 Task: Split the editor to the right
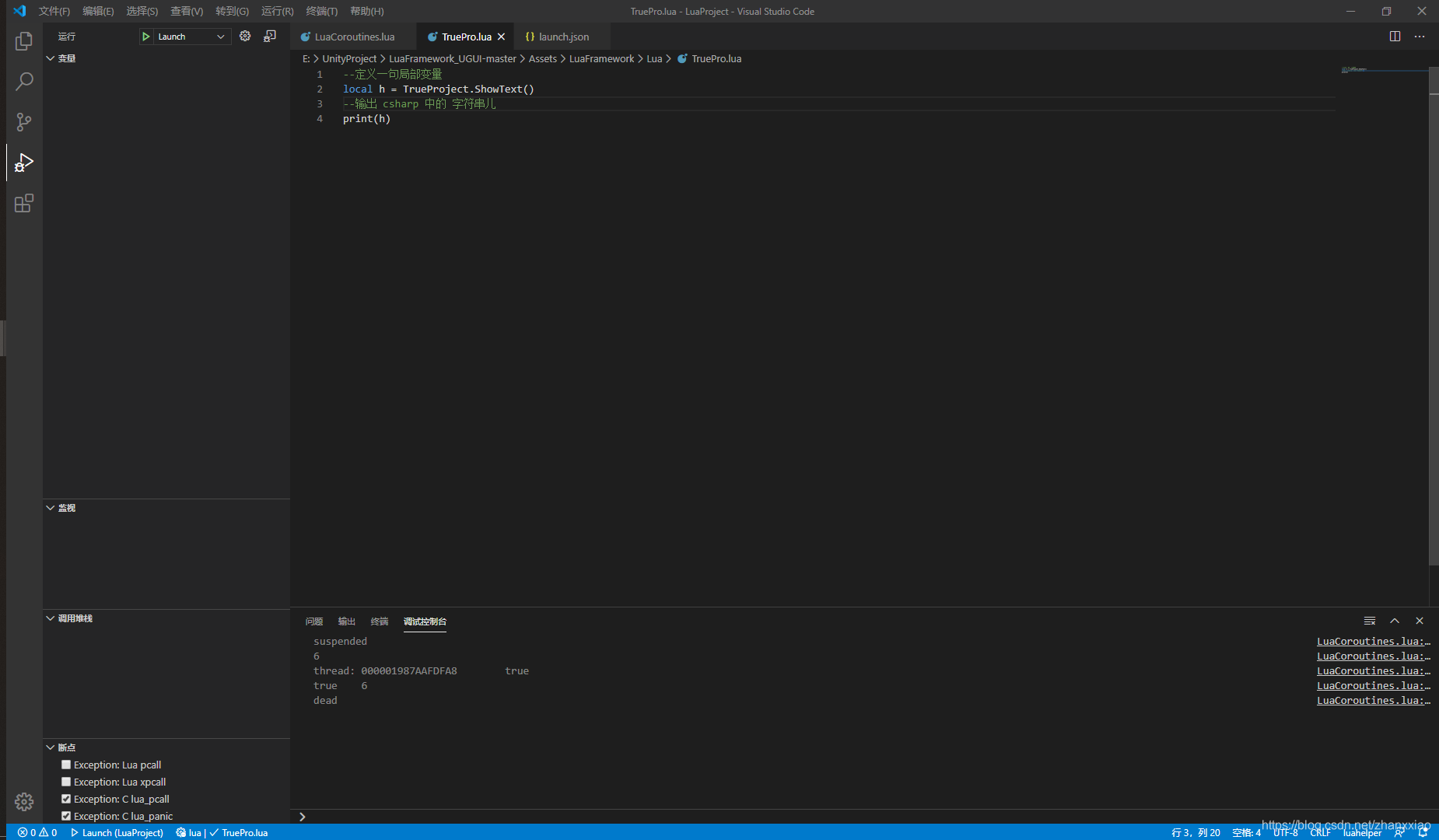[x=1395, y=37]
